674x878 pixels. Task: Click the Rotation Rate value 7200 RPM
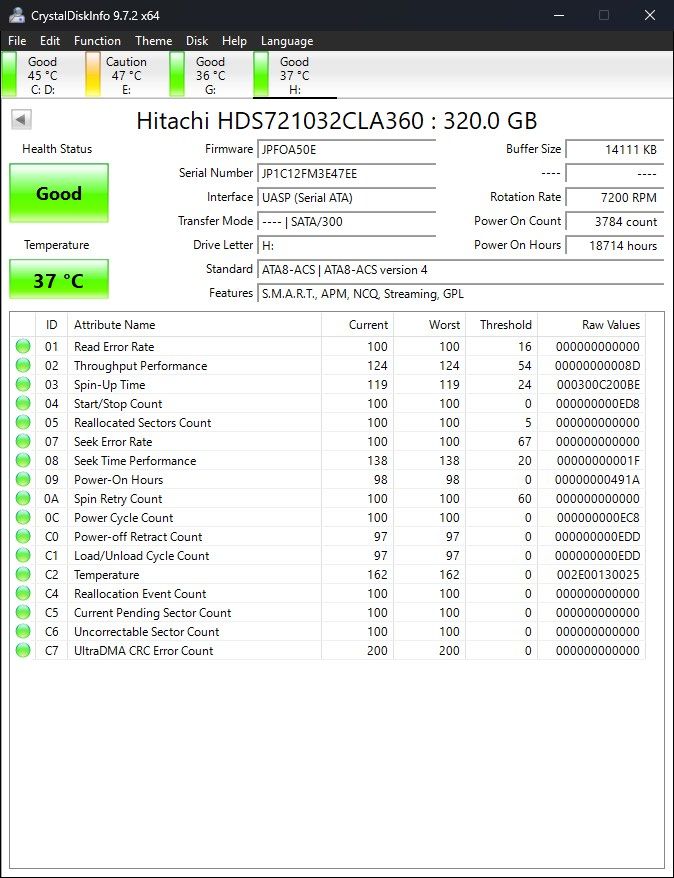tap(615, 198)
